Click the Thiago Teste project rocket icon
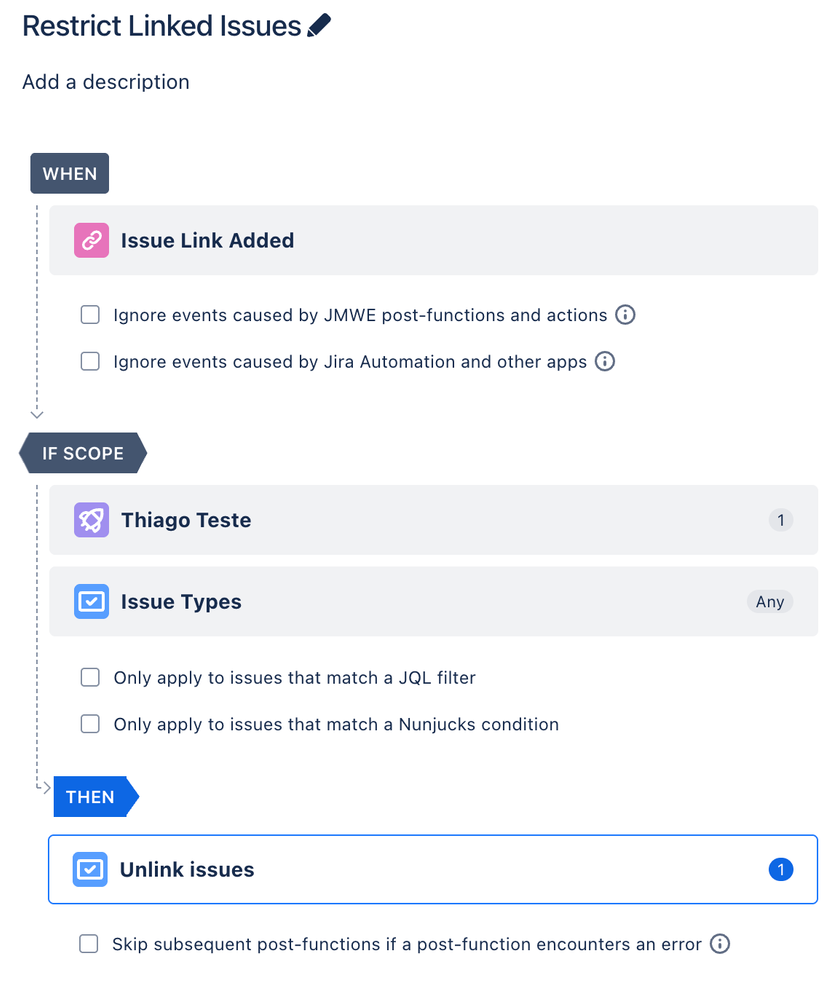 [90, 520]
